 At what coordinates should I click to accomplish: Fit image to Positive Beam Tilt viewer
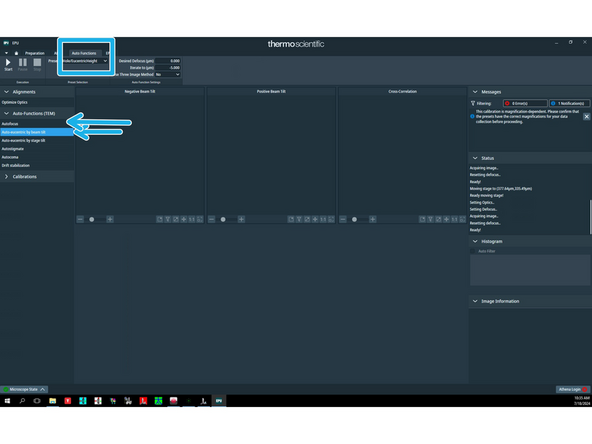[x=331, y=219]
